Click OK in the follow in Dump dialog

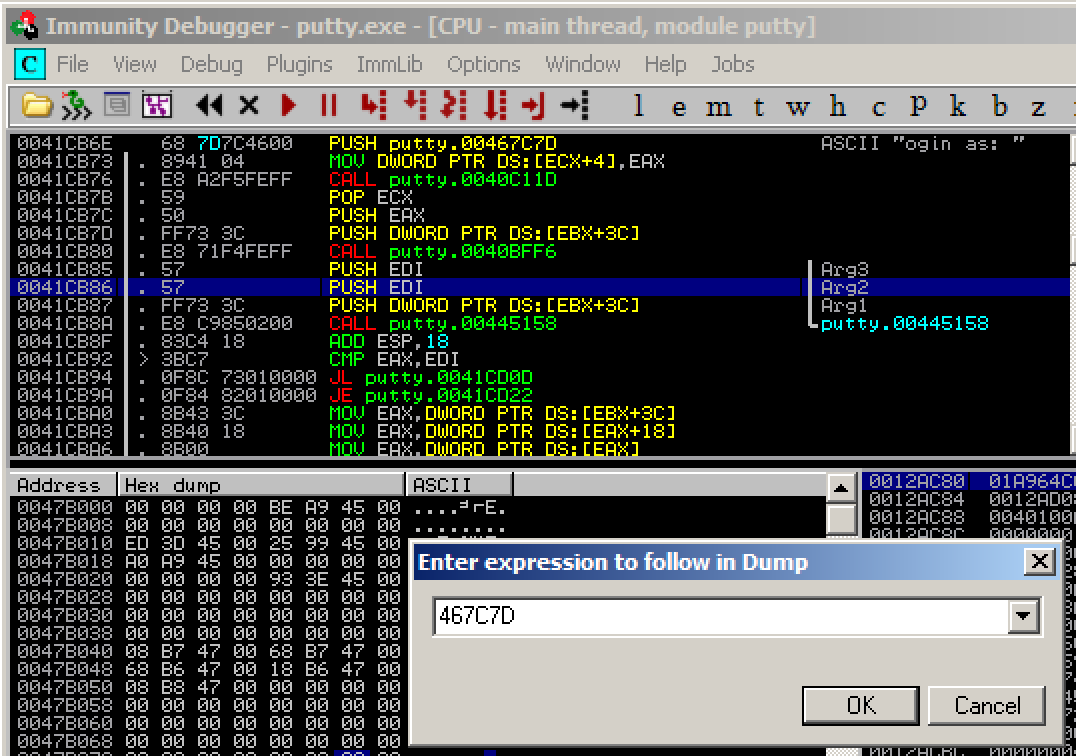(x=861, y=705)
